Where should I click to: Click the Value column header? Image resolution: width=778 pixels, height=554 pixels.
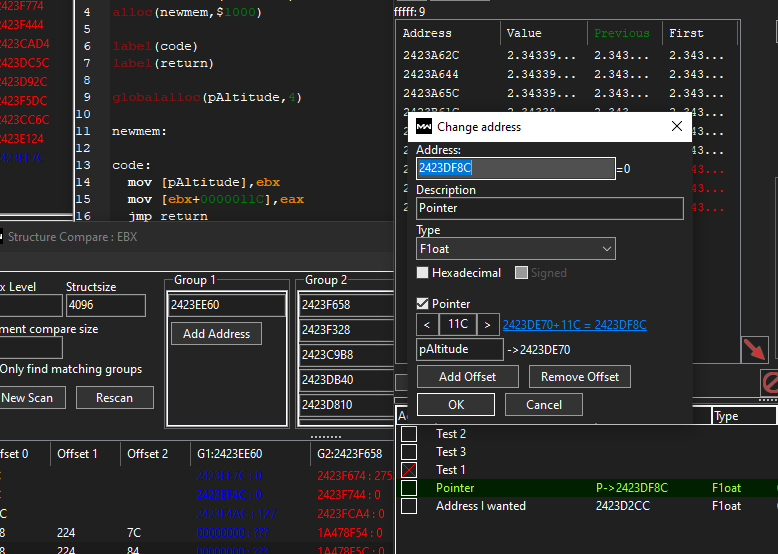(524, 33)
